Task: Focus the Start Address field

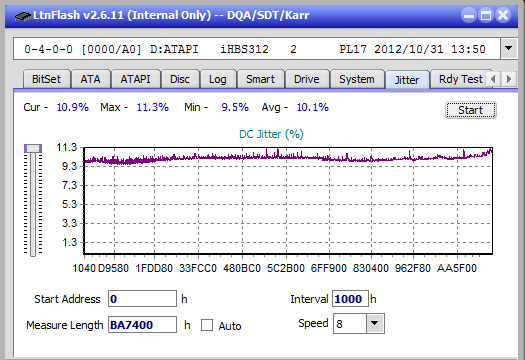Action: click(142, 299)
